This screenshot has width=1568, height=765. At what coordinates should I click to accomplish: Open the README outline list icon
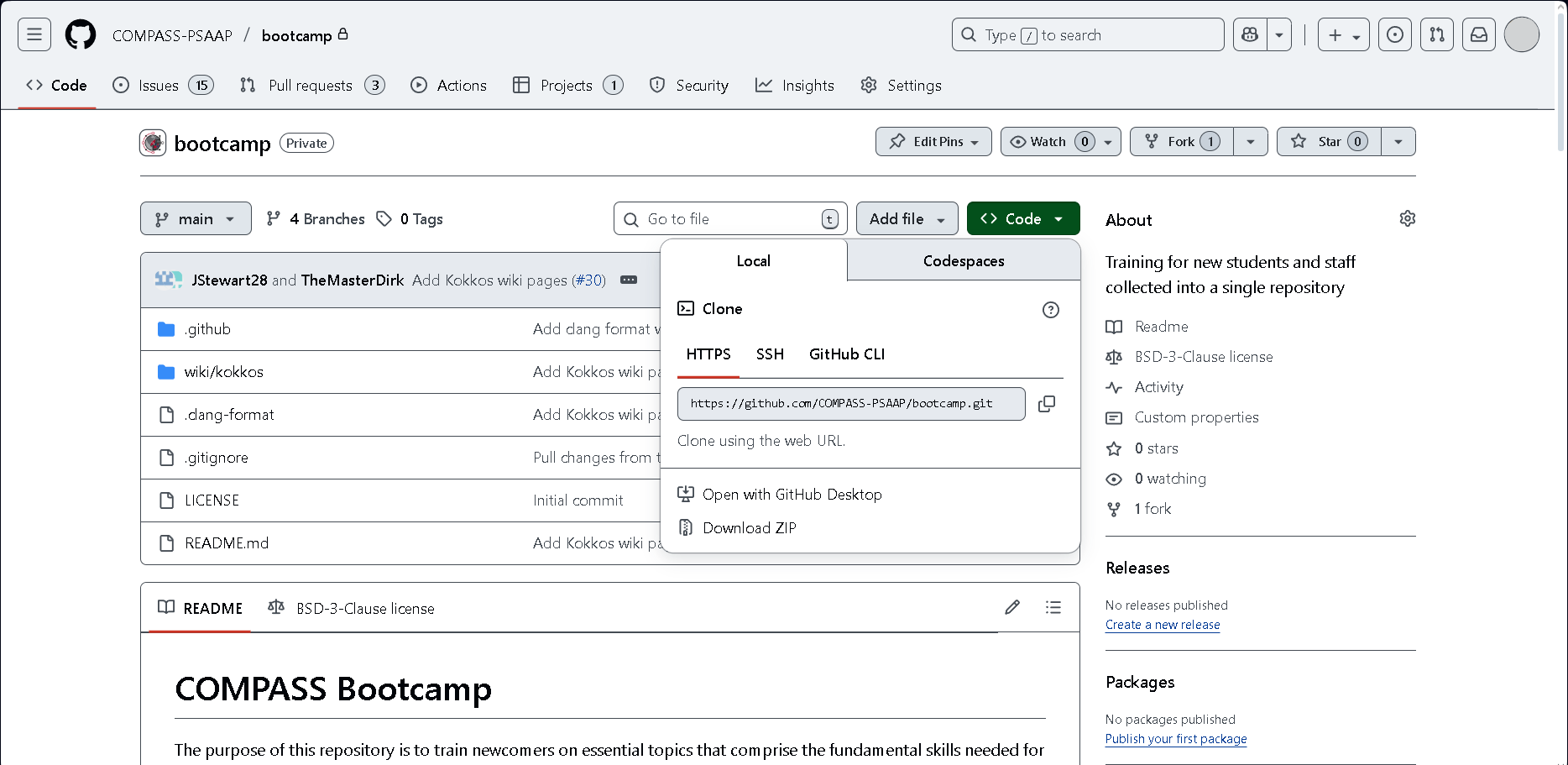(x=1053, y=607)
